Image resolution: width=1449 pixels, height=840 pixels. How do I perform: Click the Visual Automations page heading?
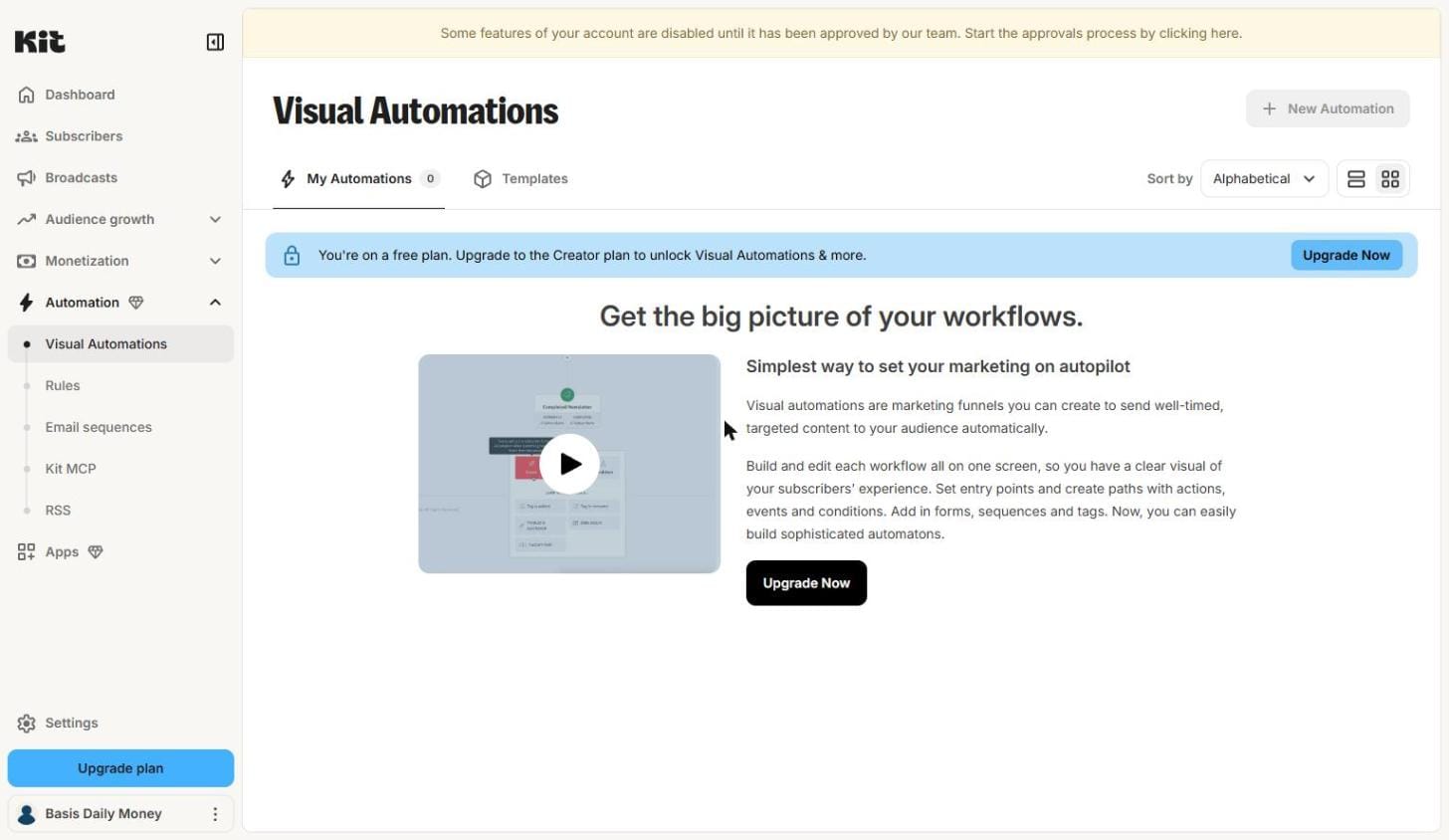tap(416, 110)
